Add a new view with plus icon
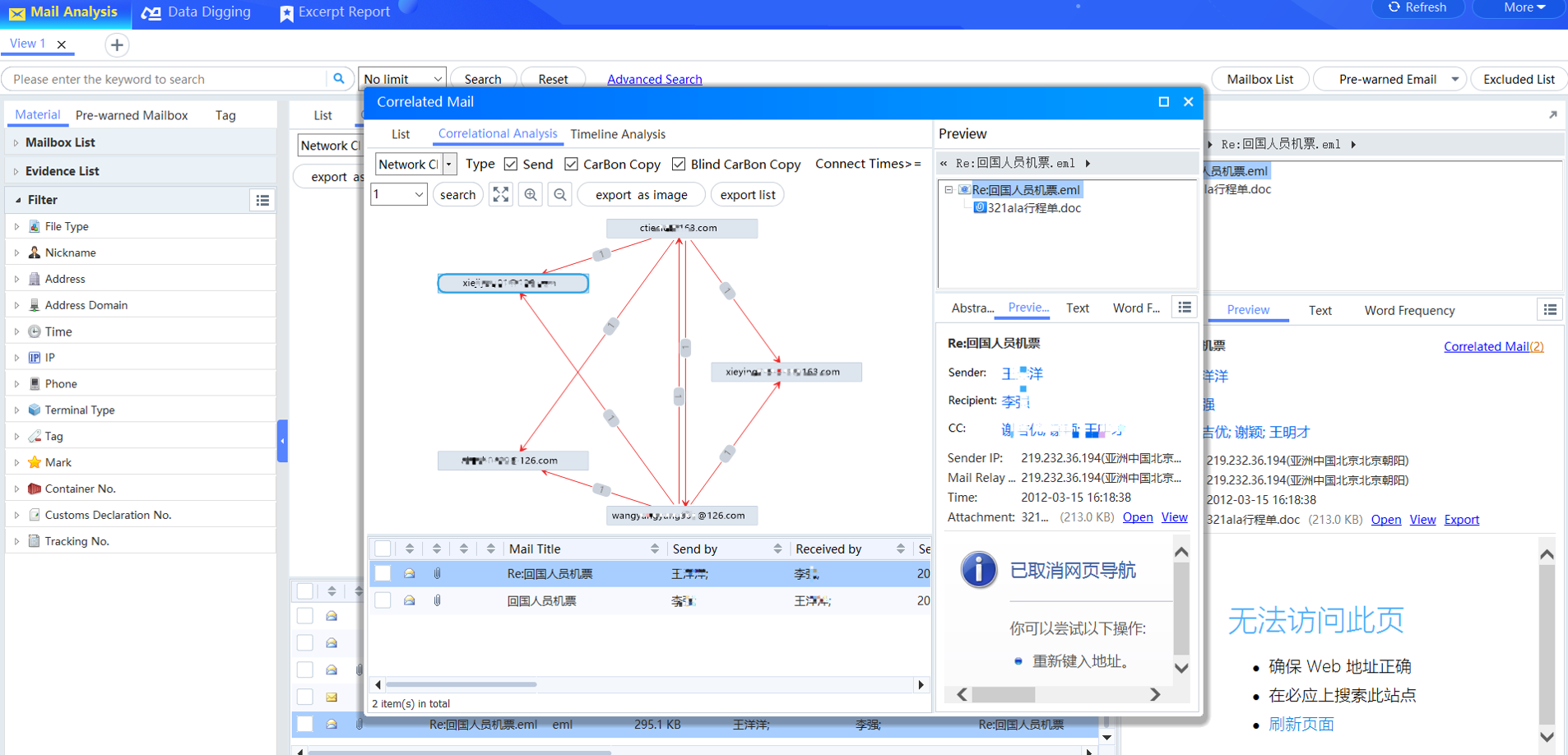1568x755 pixels. [x=117, y=45]
